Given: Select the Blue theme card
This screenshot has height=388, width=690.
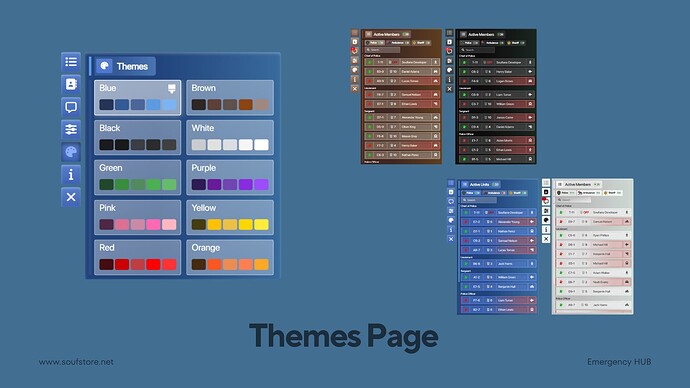Looking at the screenshot, I should click(137, 98).
